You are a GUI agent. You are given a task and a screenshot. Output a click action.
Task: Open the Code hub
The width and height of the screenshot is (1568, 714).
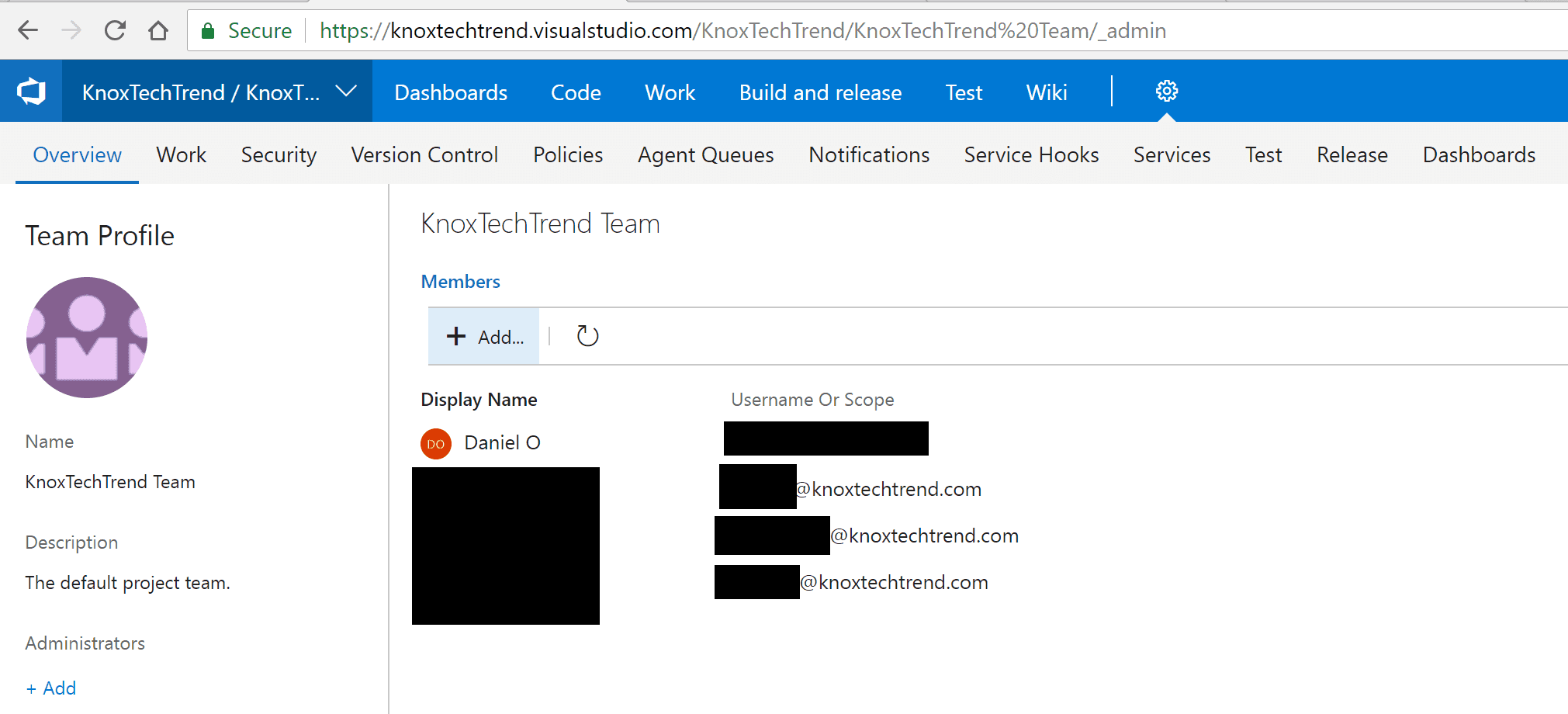pyautogui.click(x=576, y=92)
